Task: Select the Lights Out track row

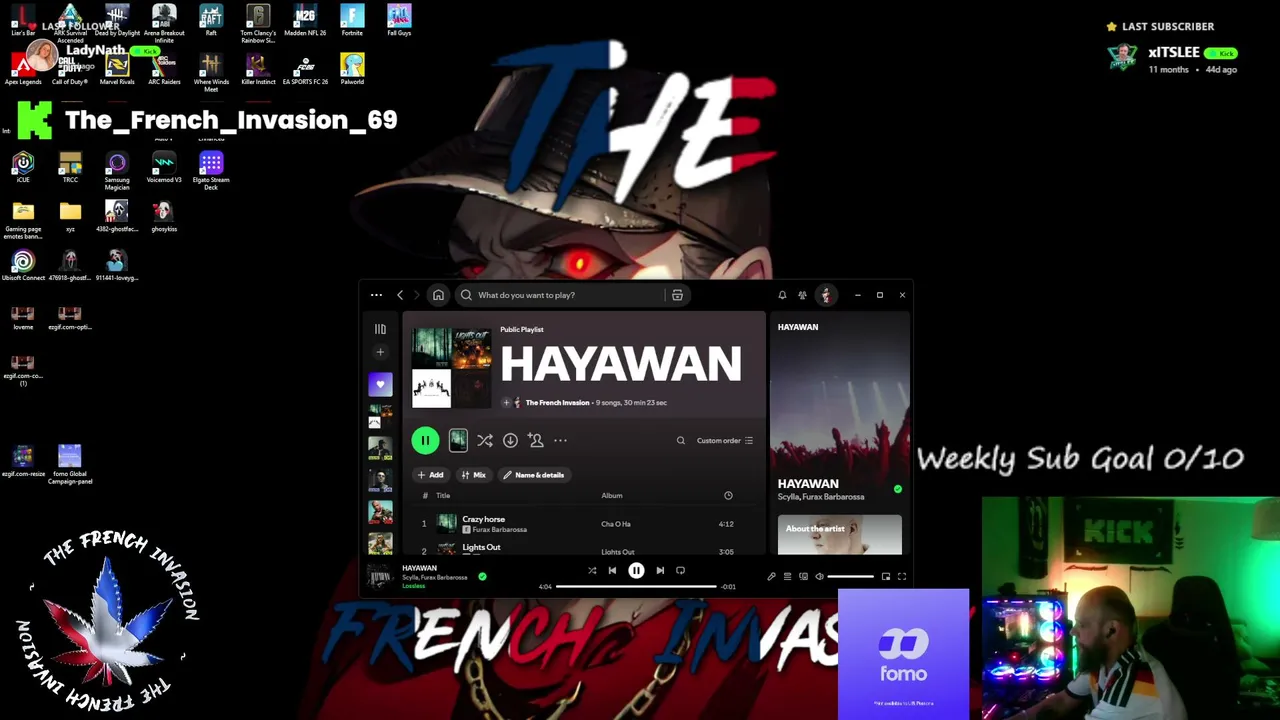Action: pyautogui.click(x=584, y=549)
